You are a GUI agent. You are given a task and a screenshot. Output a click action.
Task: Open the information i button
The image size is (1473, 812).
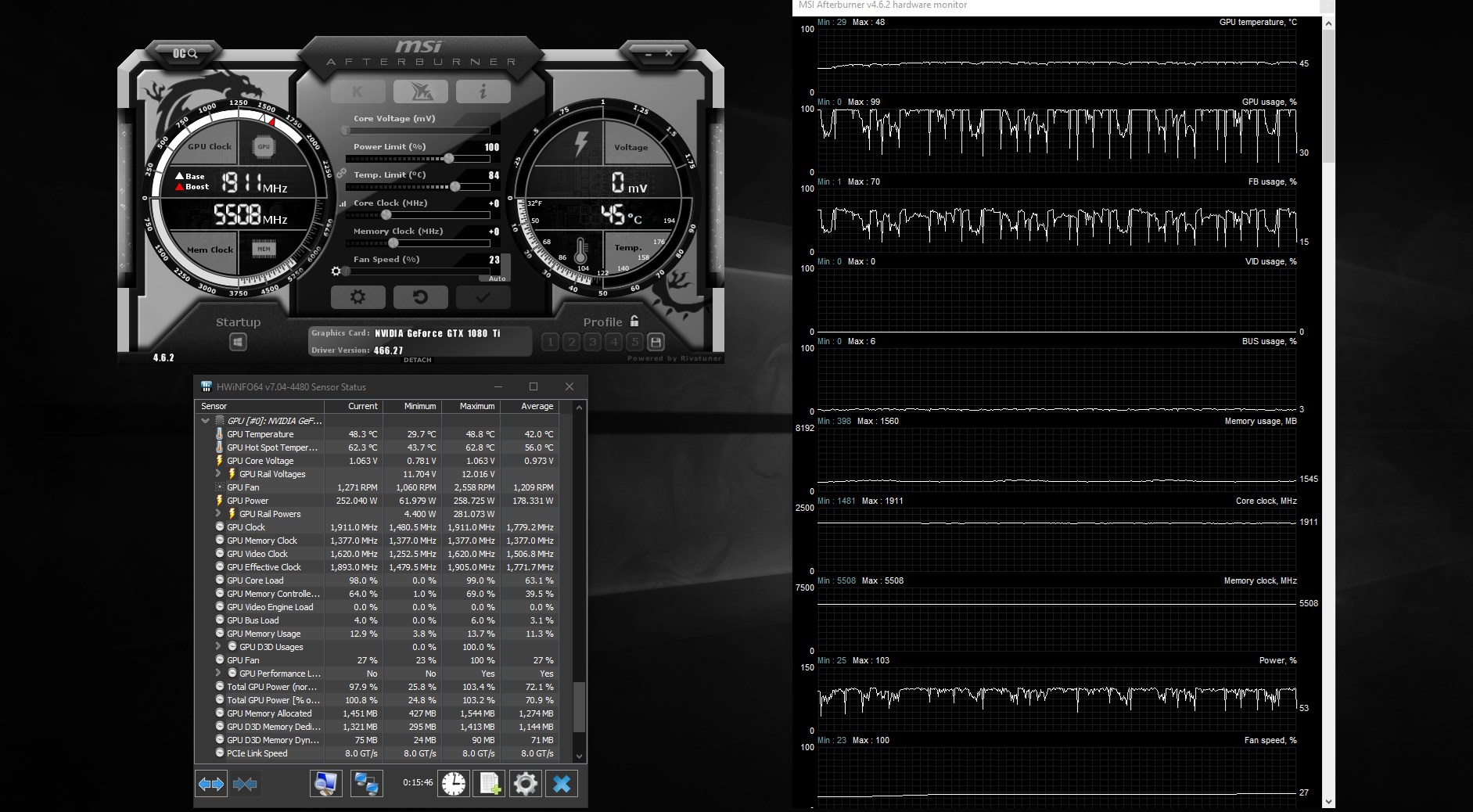click(x=483, y=92)
